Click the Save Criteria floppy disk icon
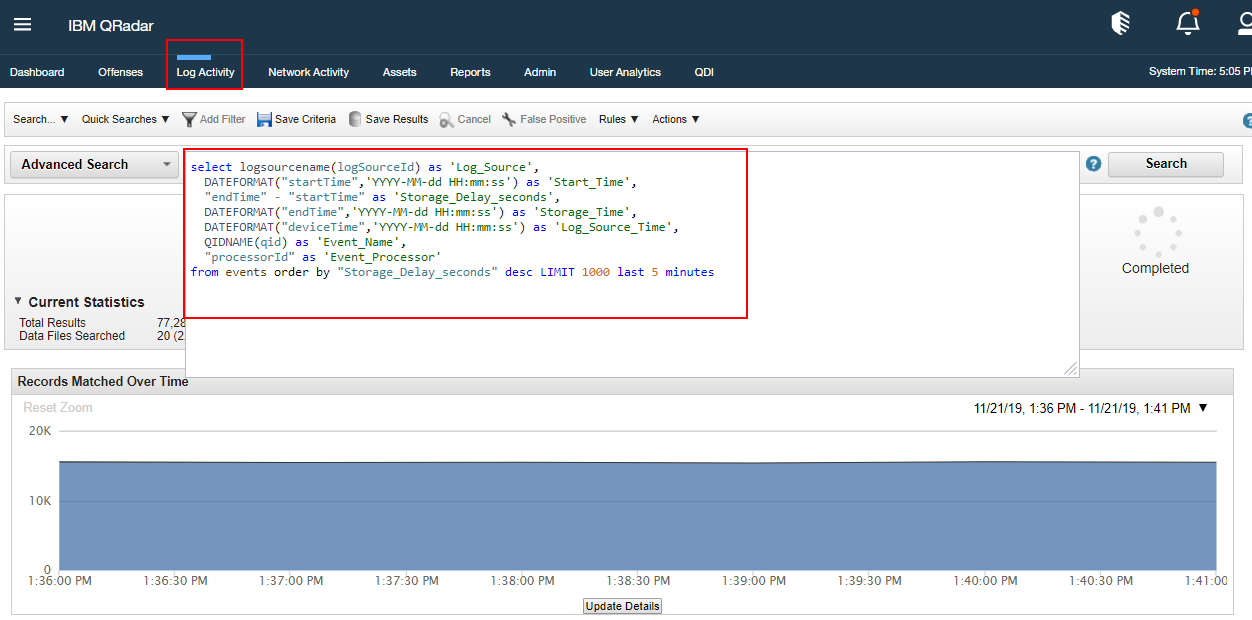 pyautogui.click(x=264, y=119)
